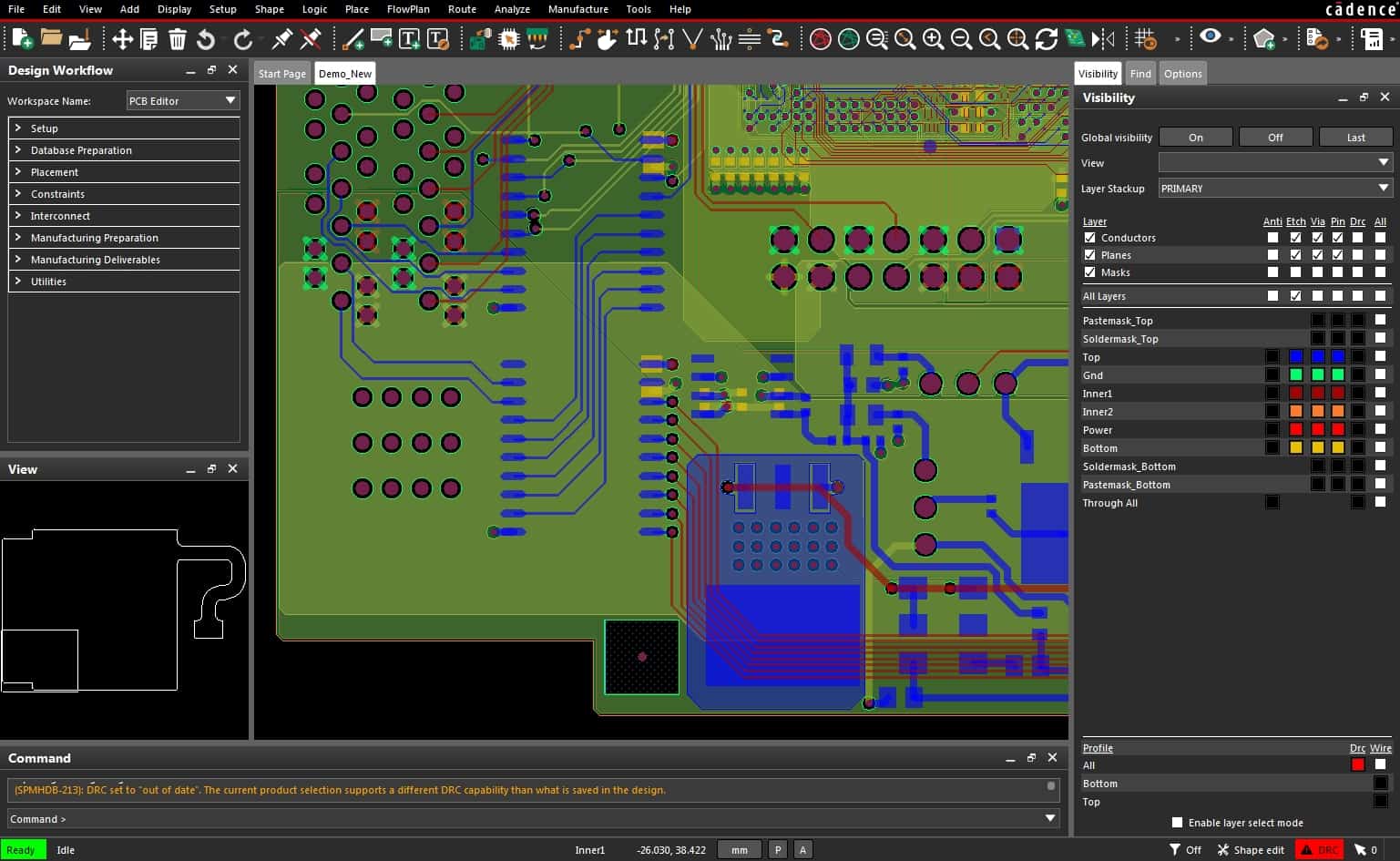Select the Move tool with four arrows

coord(122,38)
